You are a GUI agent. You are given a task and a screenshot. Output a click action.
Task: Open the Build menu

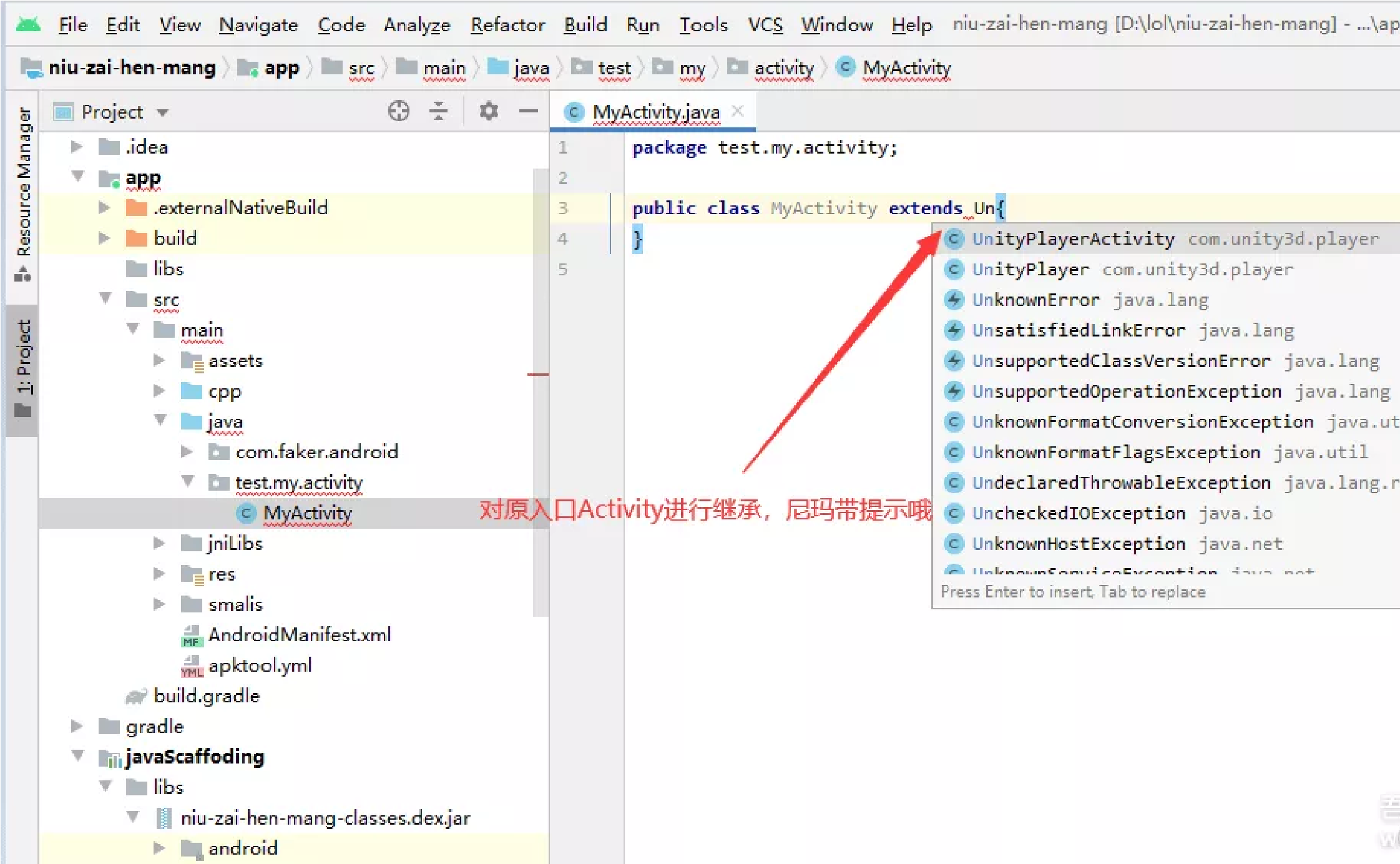tap(585, 24)
